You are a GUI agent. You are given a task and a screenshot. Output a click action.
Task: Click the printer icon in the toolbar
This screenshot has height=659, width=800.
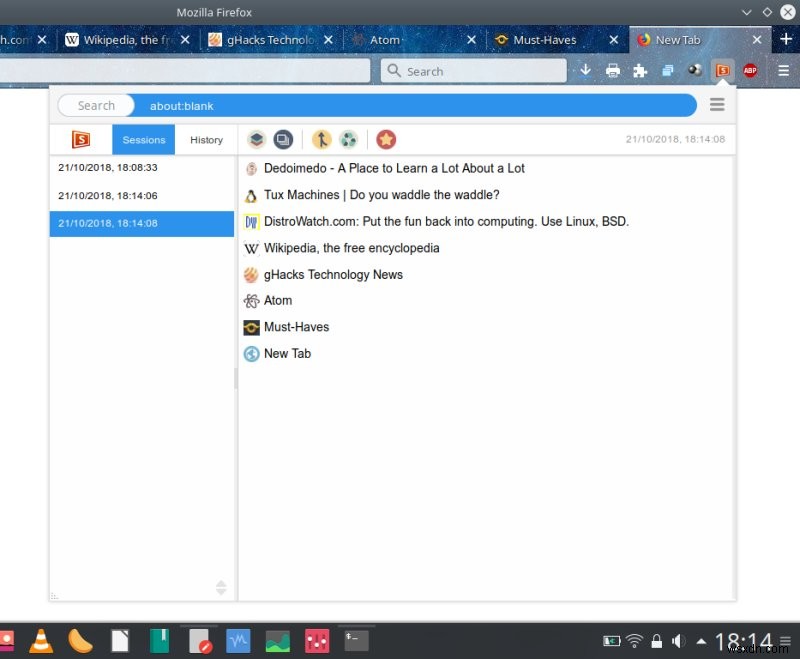point(612,70)
